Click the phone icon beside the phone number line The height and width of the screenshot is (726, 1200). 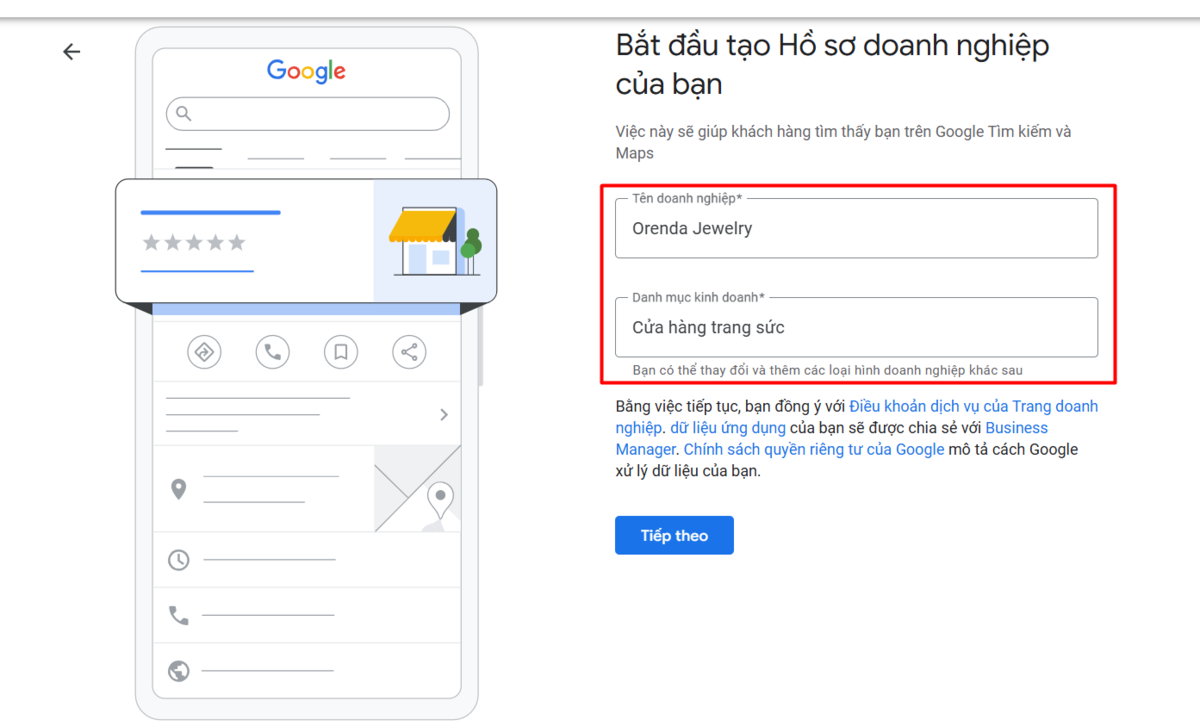(180, 616)
